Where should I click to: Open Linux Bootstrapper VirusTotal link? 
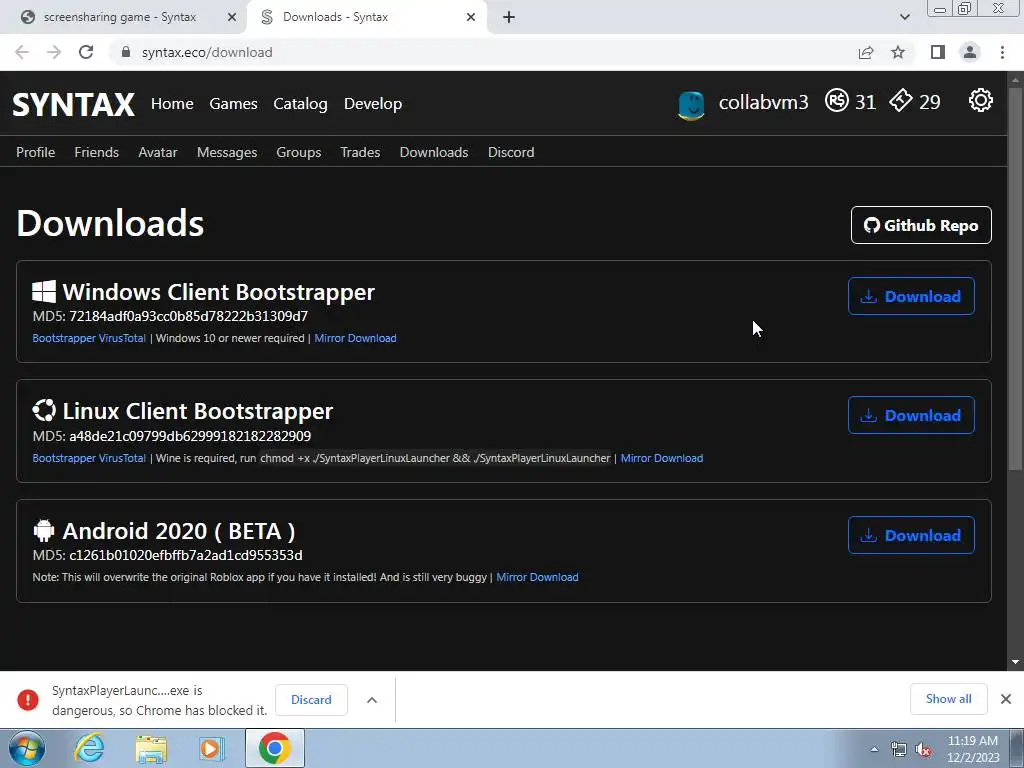[89, 458]
